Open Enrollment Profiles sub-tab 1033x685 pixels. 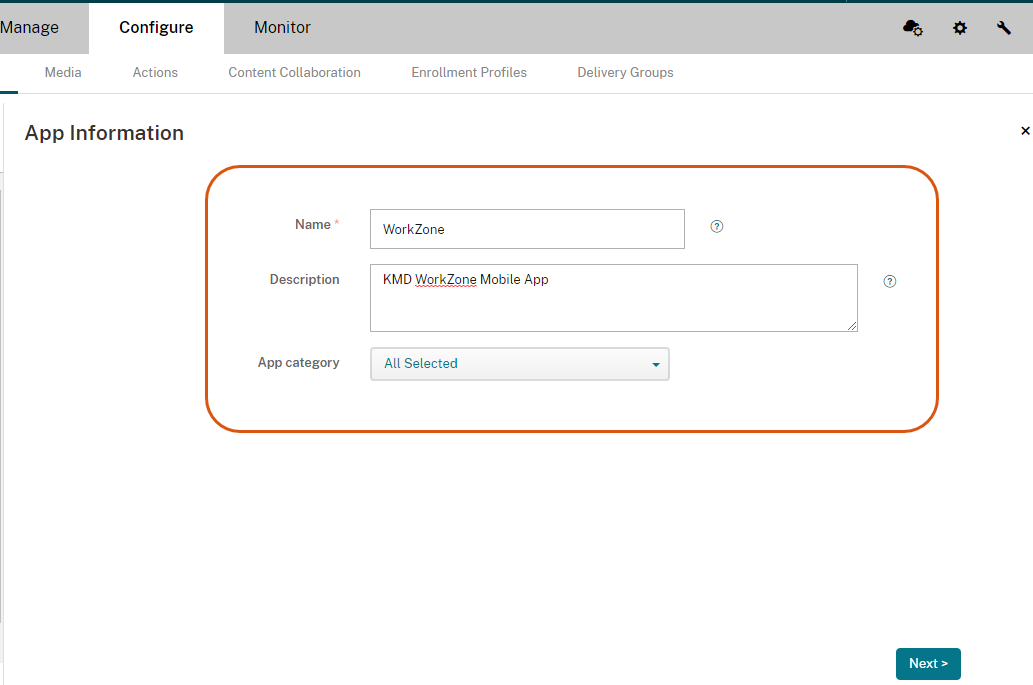[x=469, y=72]
